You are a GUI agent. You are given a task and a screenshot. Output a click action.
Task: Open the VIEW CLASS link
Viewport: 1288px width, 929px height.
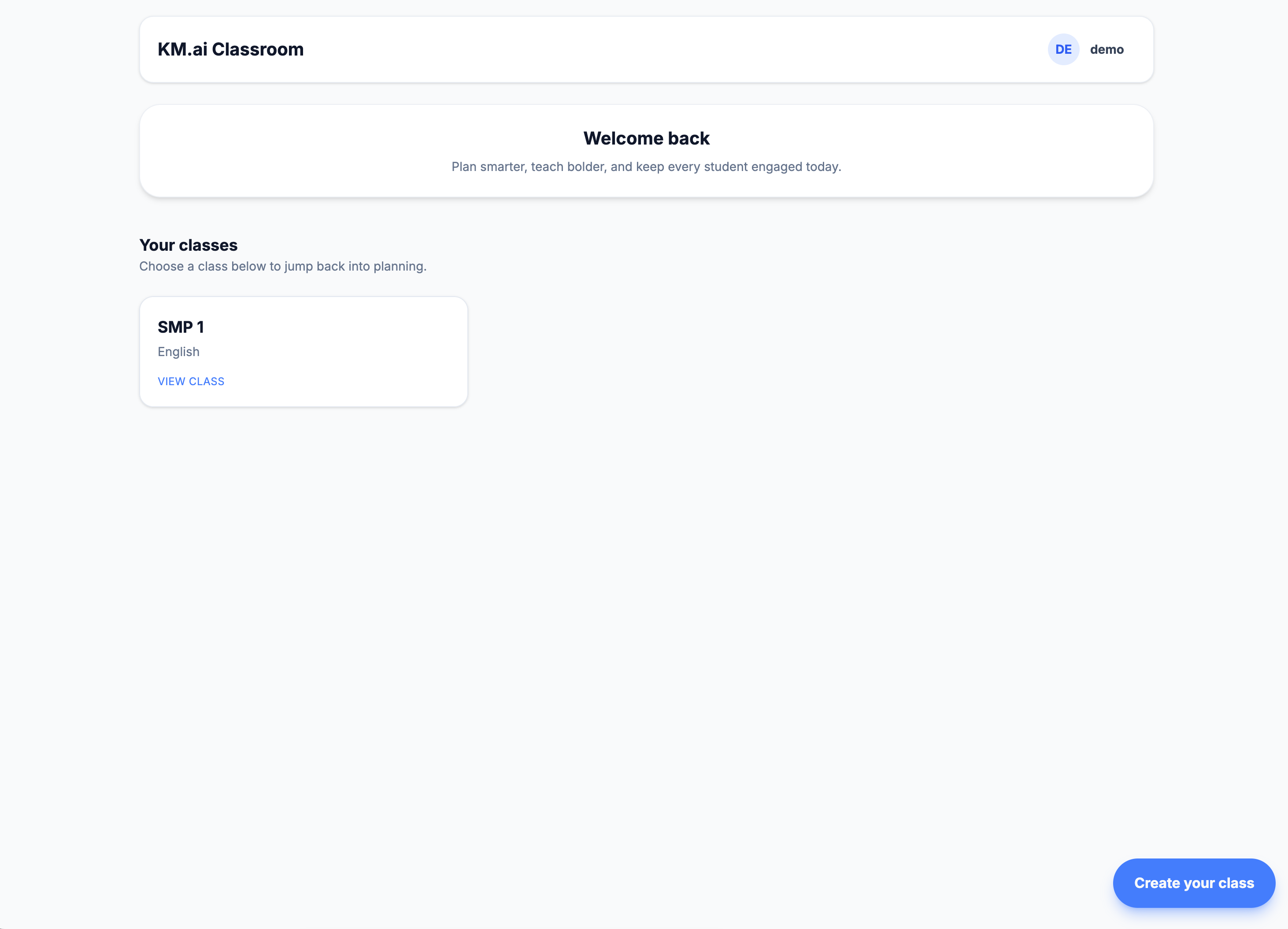[191, 381]
